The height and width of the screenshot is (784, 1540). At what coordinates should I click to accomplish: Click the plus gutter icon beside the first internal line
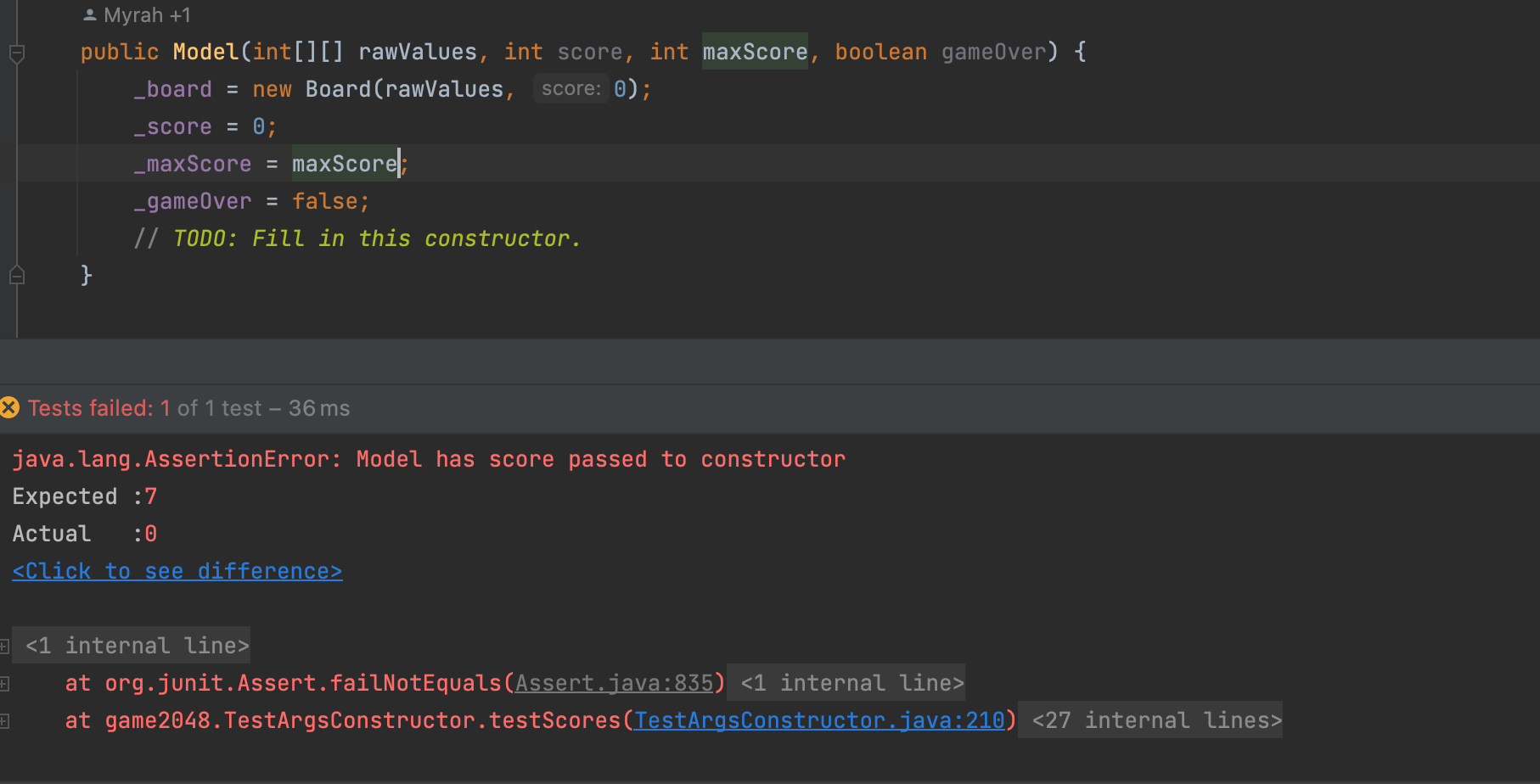[x=4, y=647]
